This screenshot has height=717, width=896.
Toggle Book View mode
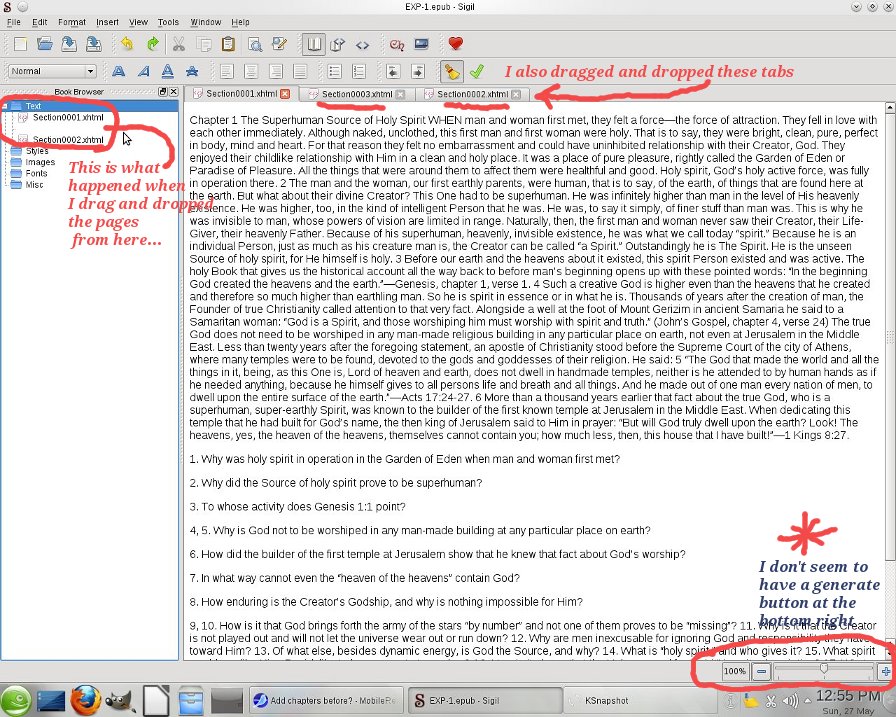coord(314,44)
